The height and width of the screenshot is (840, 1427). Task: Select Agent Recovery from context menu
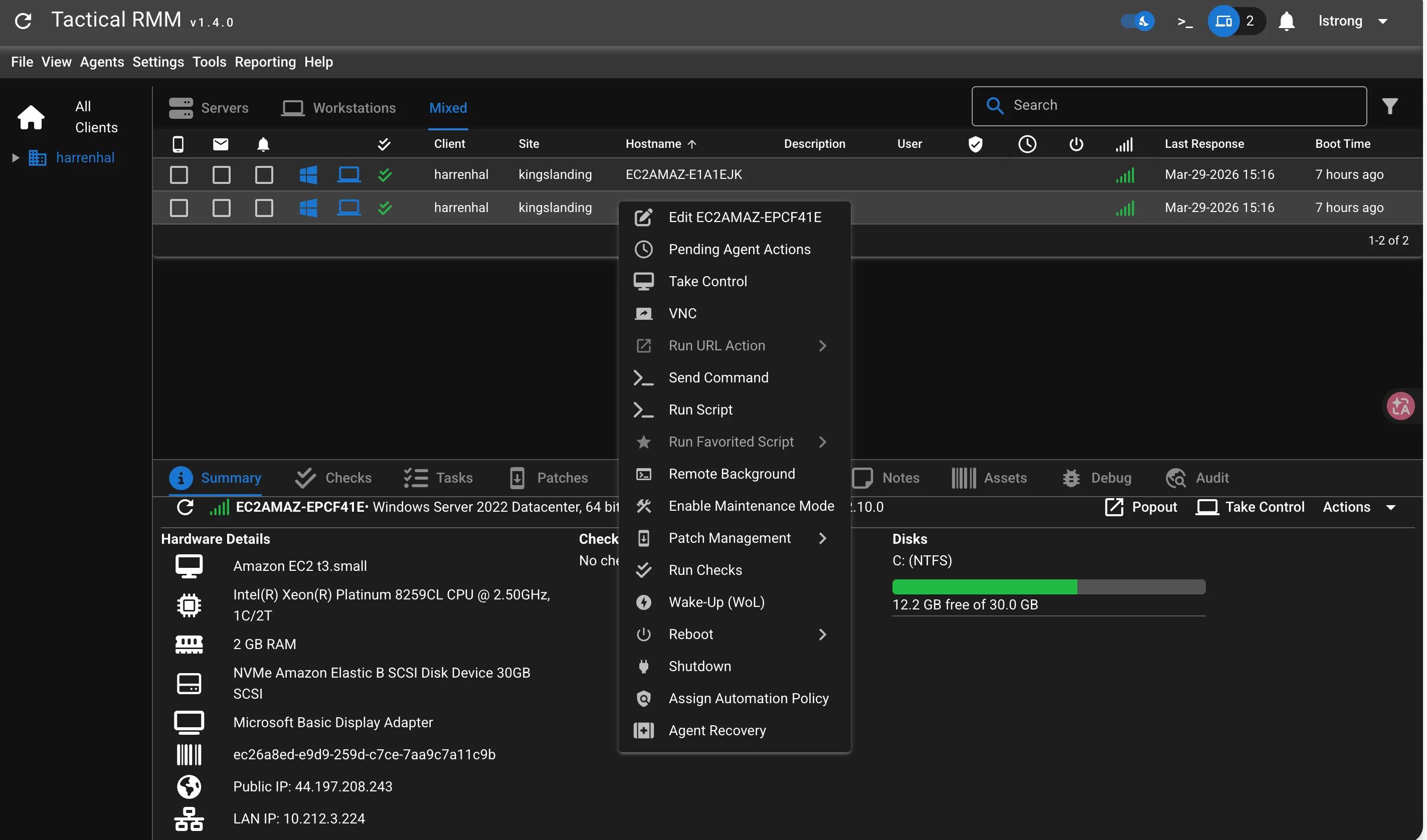(x=734, y=730)
